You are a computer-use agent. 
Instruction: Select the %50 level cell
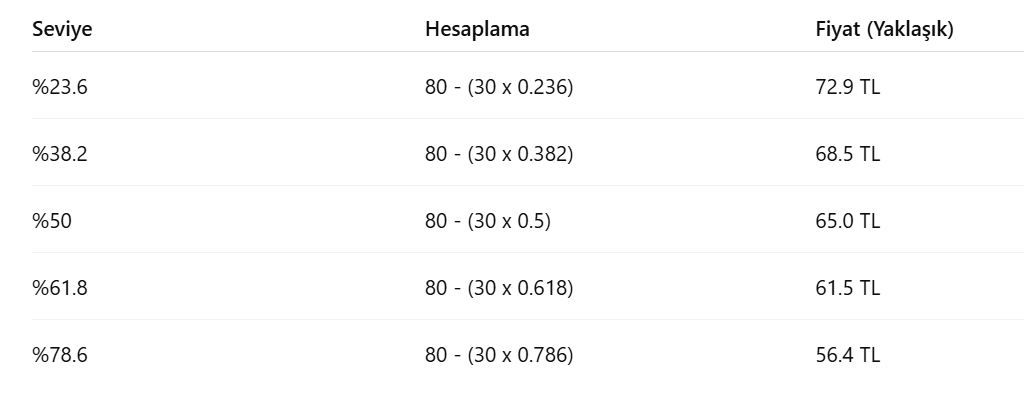click(x=52, y=221)
